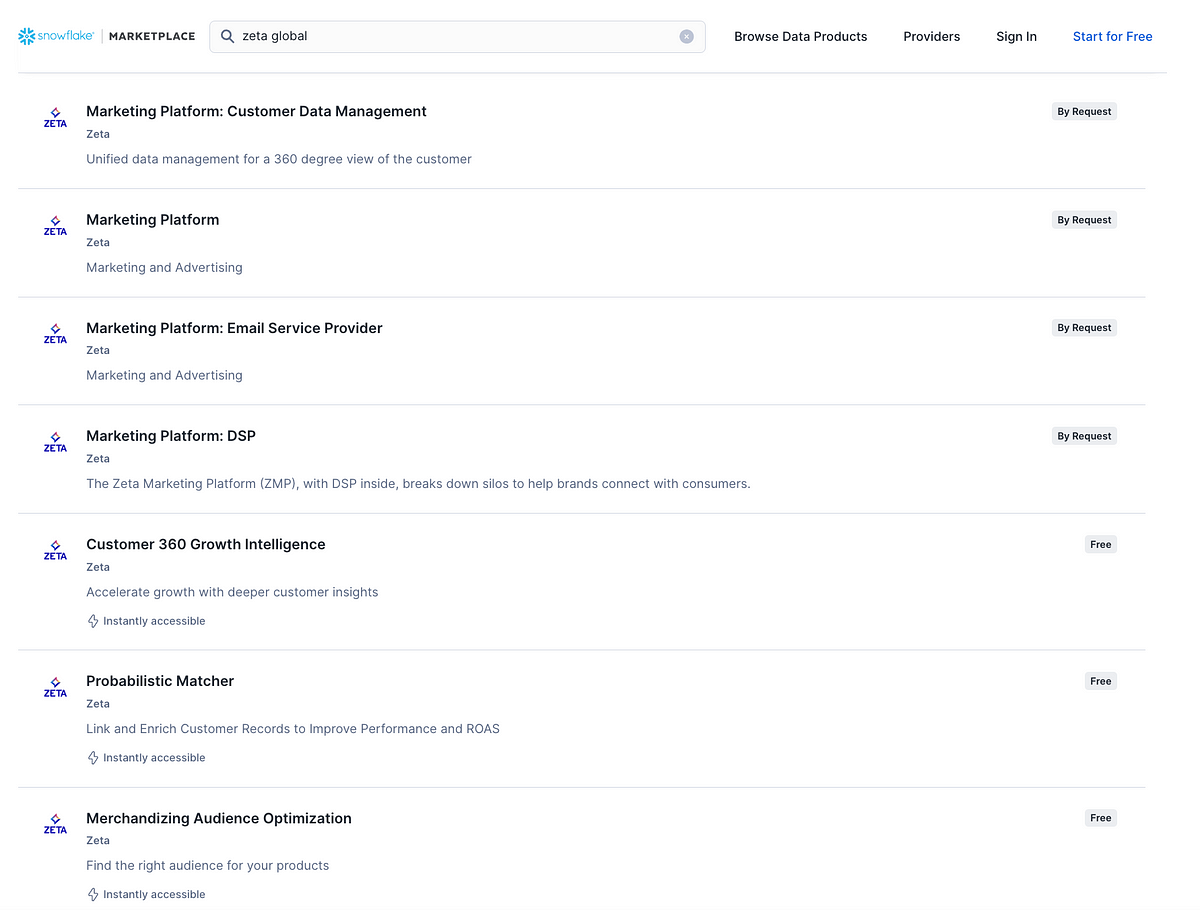The image size is (1200, 910).
Task: Click 'Accelerate growth with deeper customer insights'
Action: [x=232, y=592]
